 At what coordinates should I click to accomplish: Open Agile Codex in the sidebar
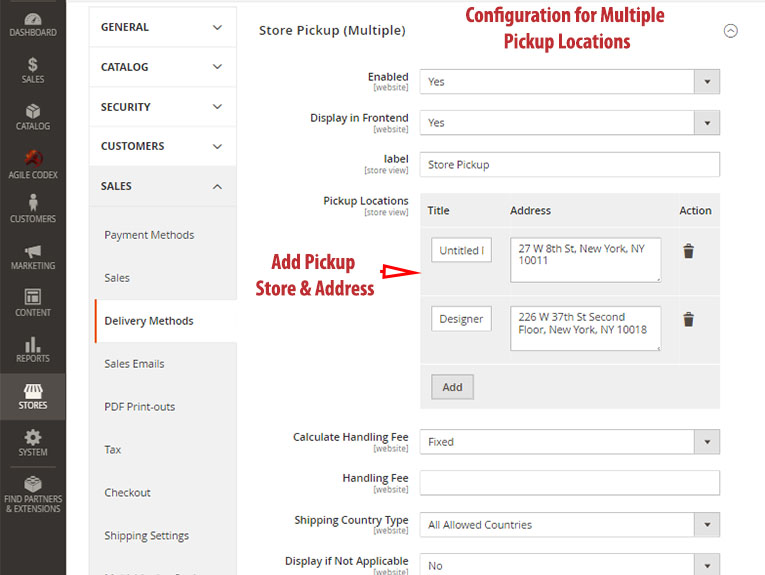(x=33, y=164)
